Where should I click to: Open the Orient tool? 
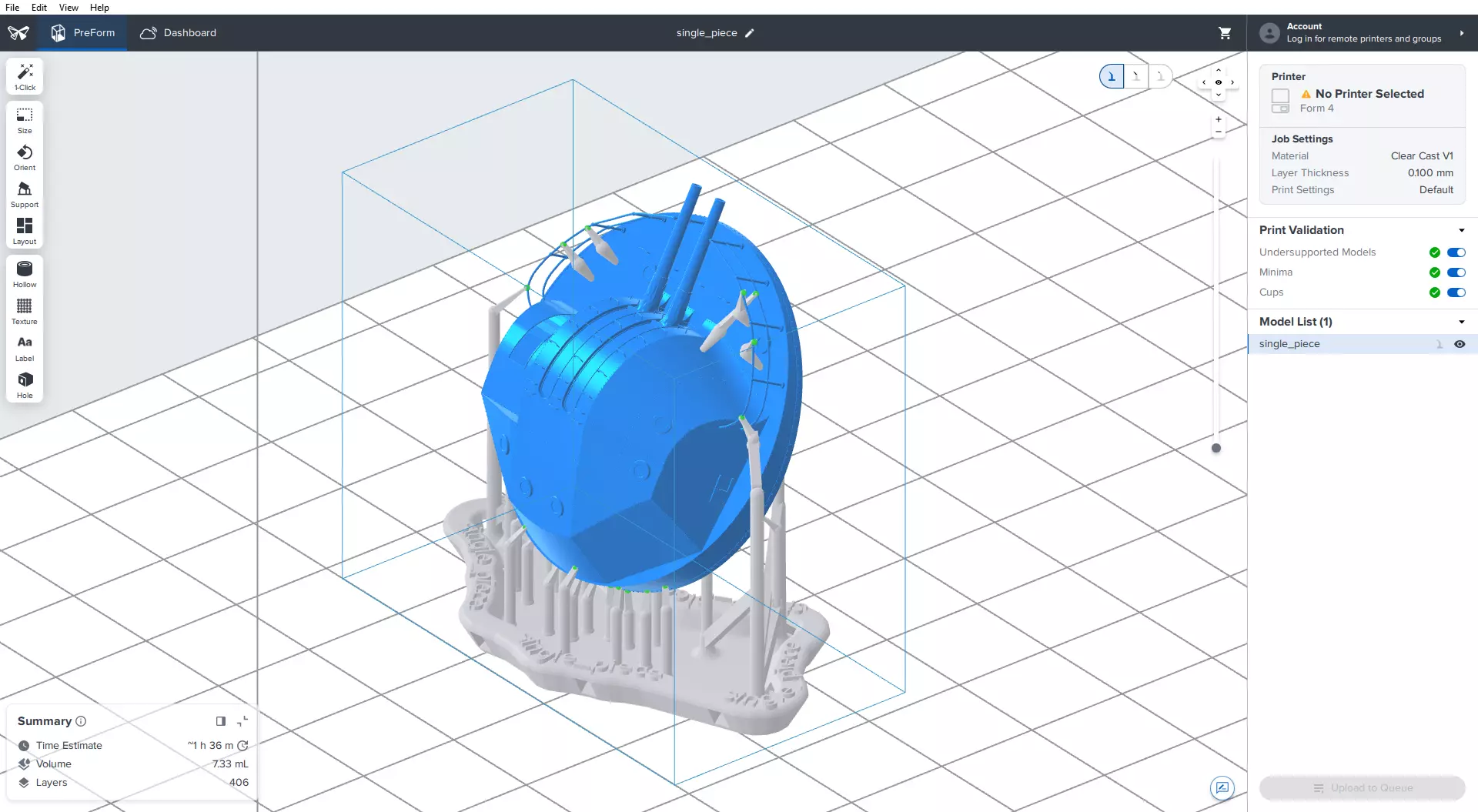(25, 158)
